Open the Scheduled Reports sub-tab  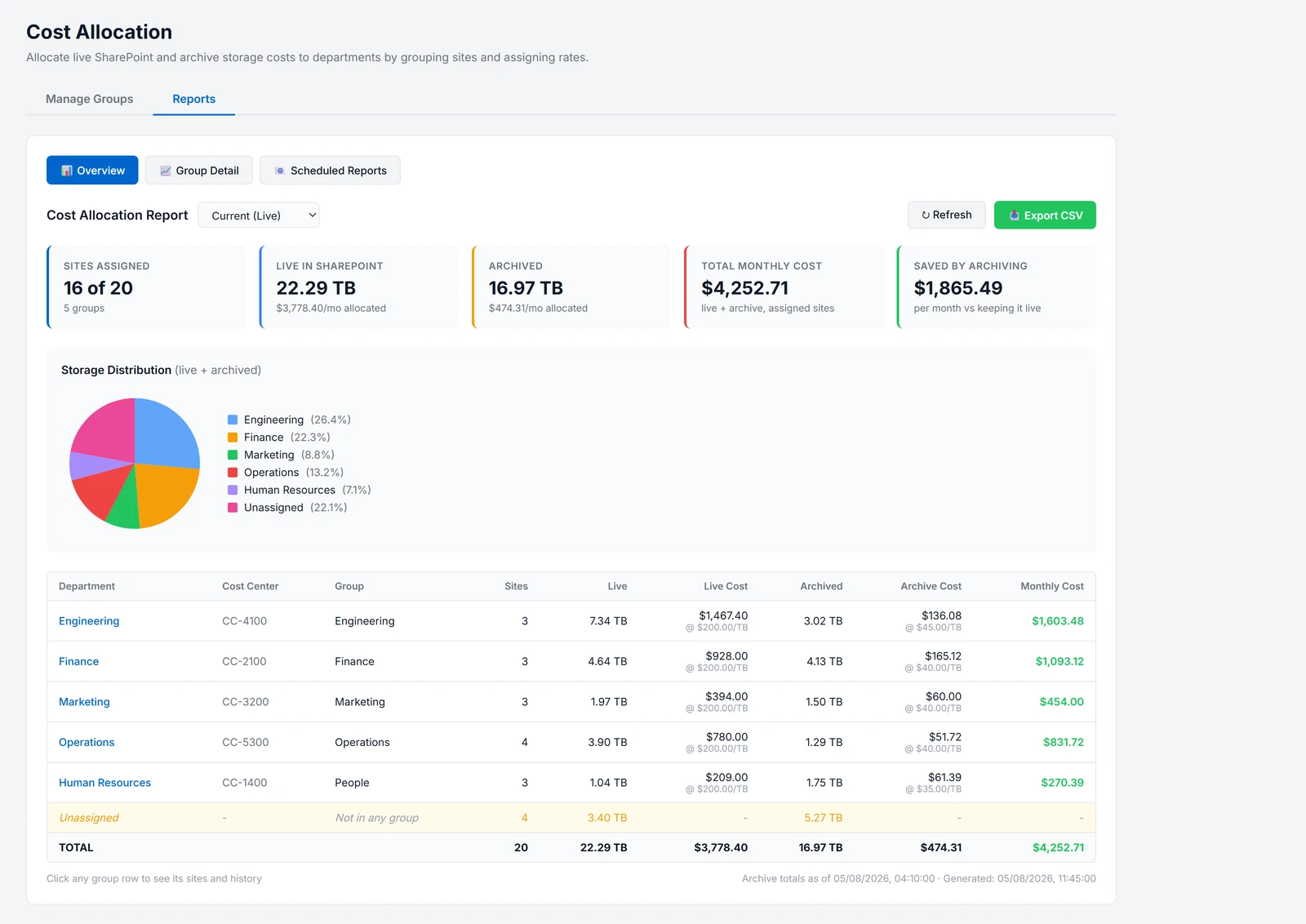[x=330, y=171]
